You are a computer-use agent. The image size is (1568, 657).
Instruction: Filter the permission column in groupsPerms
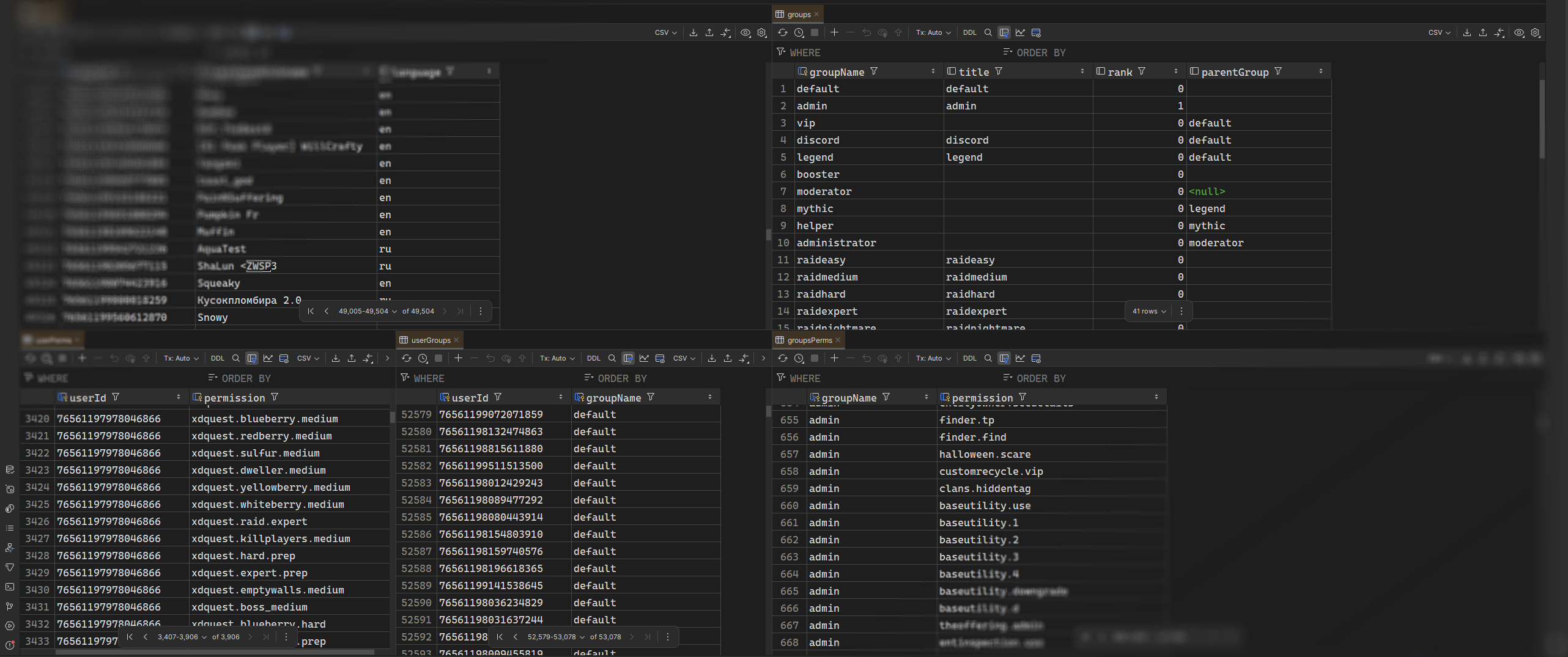tap(1023, 397)
